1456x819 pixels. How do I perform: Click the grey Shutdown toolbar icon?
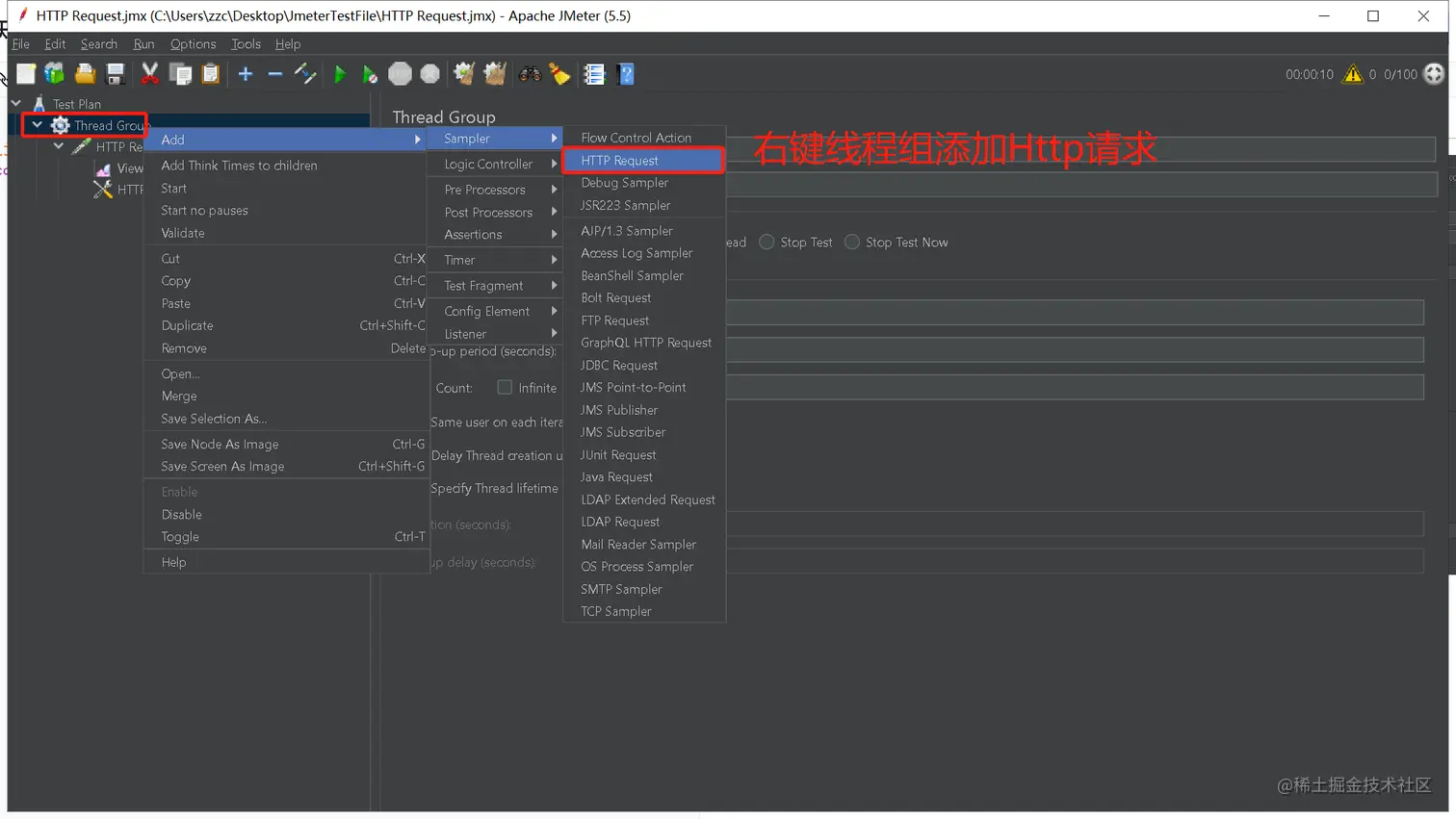430,74
